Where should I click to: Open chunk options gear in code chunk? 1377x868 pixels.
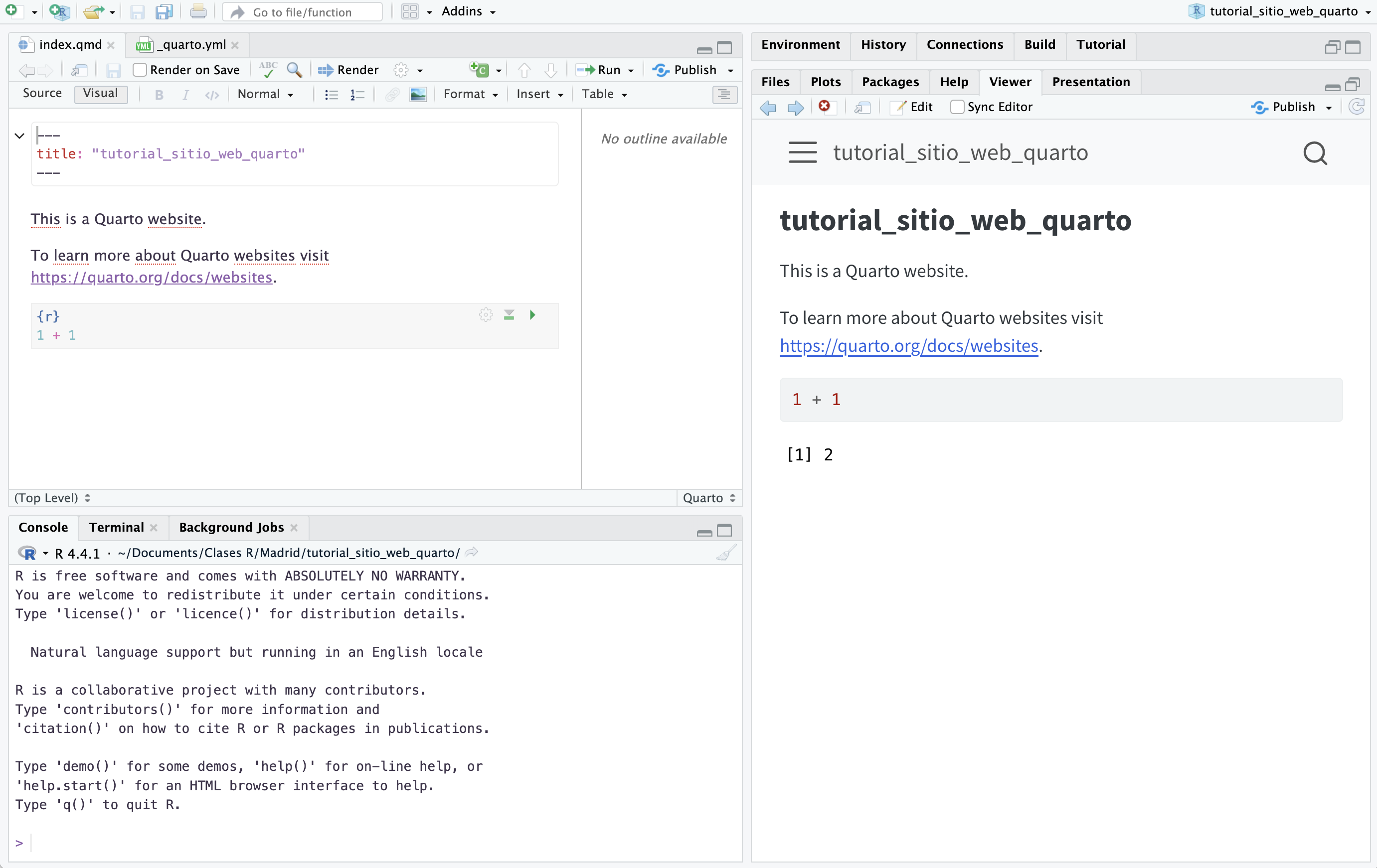486,315
